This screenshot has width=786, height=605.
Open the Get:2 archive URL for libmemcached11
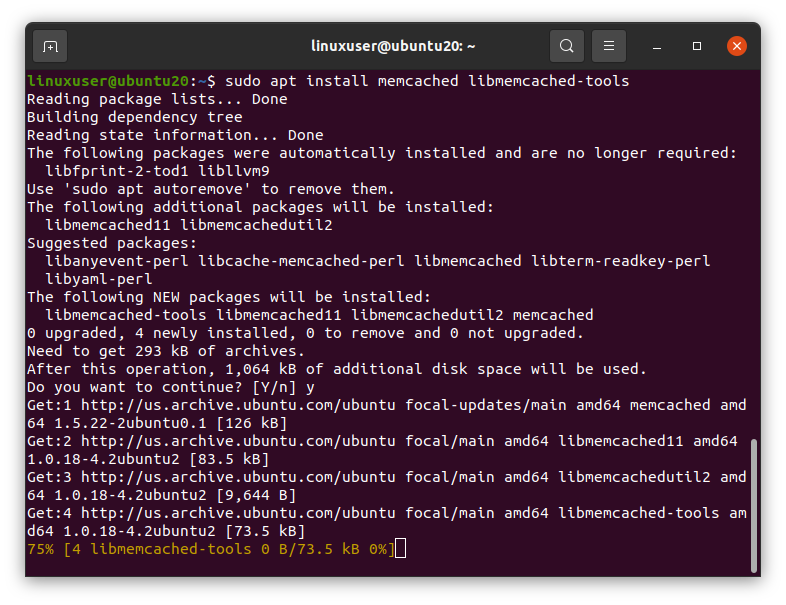tap(238, 441)
